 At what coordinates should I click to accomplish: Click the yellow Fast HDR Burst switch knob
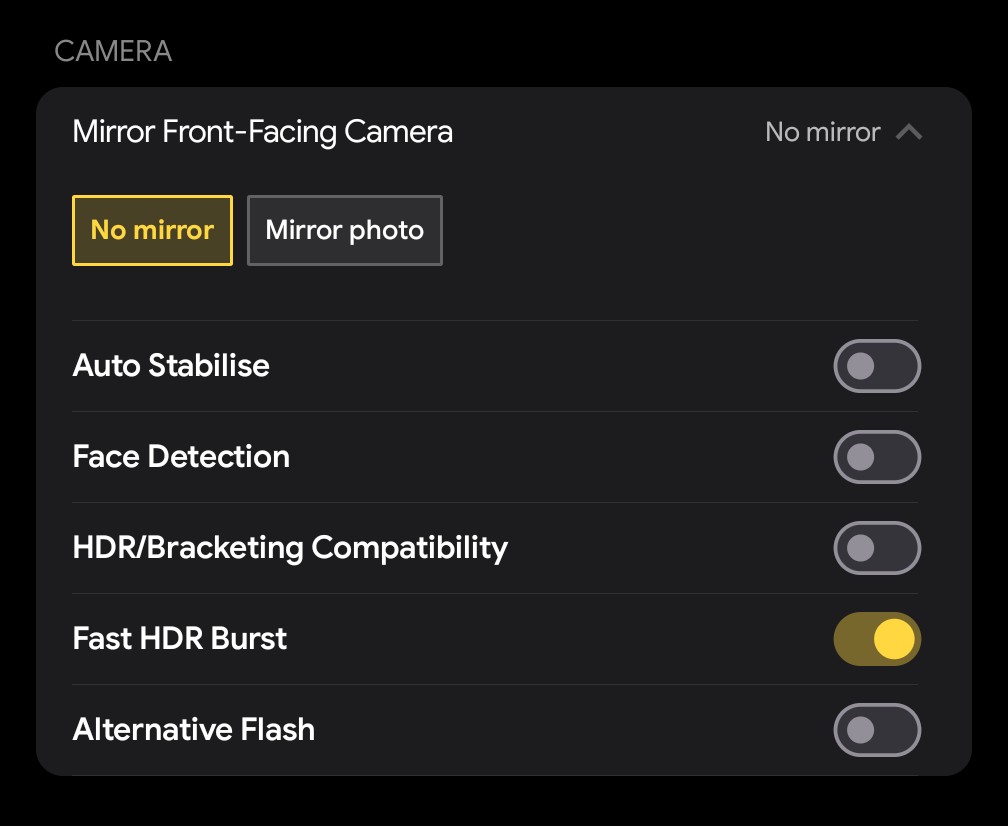(893, 639)
